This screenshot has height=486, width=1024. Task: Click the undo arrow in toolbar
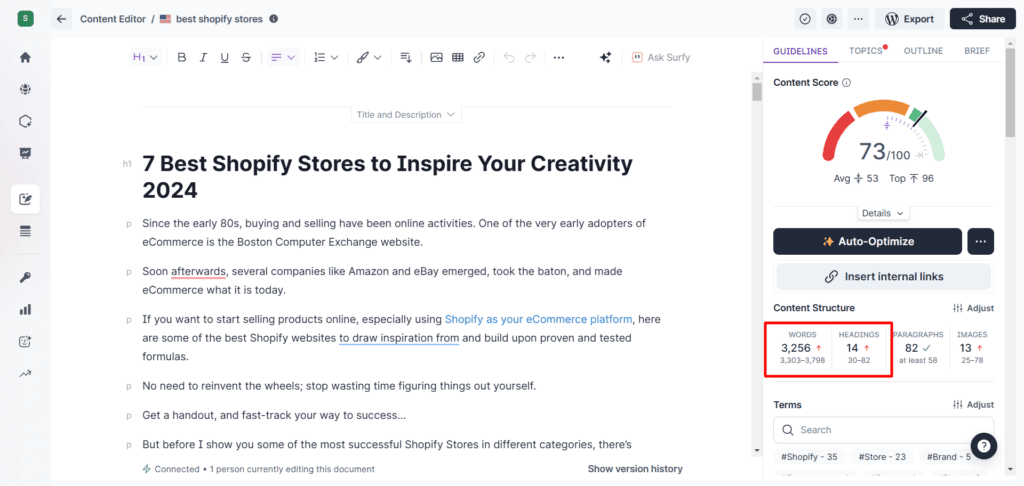tap(509, 57)
